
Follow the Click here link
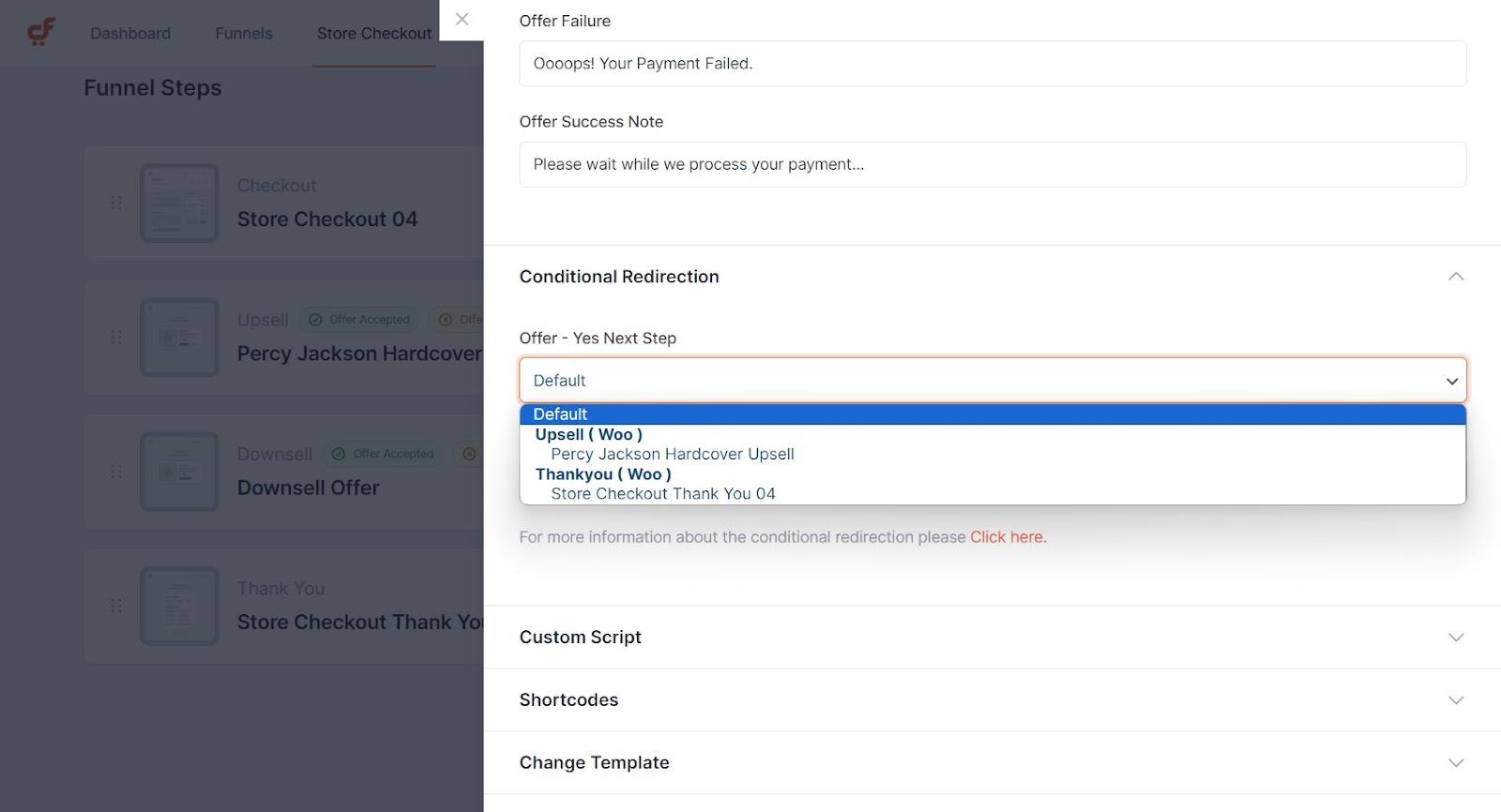[x=1008, y=537]
